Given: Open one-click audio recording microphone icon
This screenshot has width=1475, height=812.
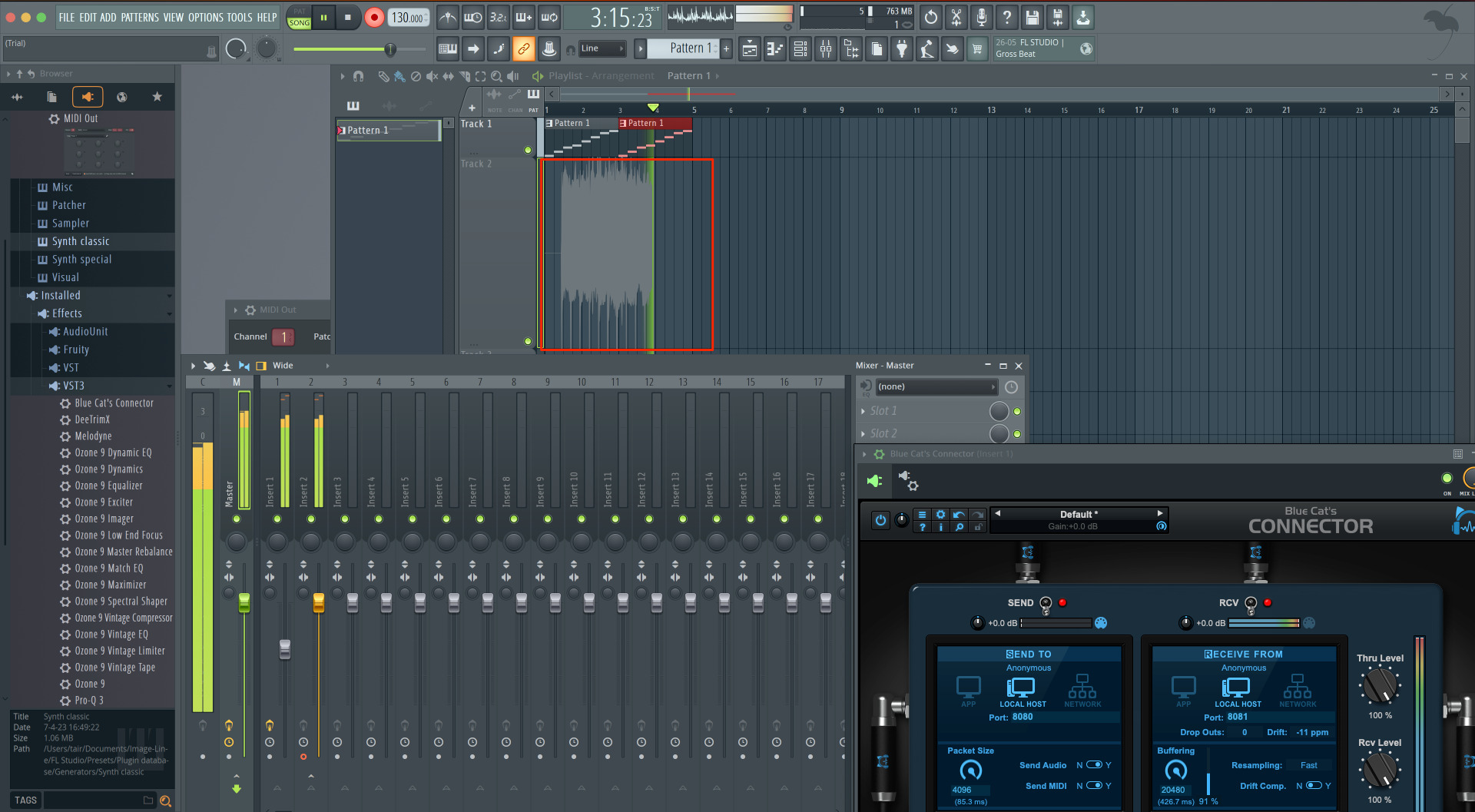Looking at the screenshot, I should [x=982, y=17].
